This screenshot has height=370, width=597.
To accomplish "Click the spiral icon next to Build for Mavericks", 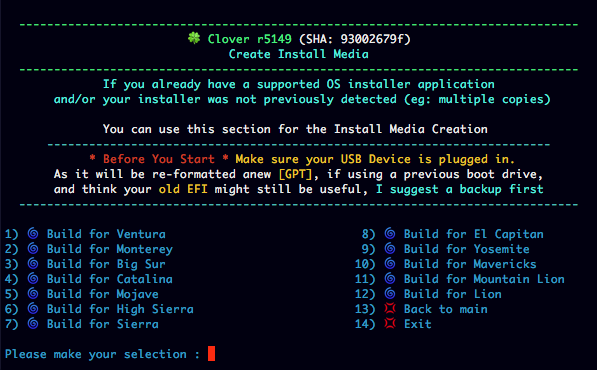I will [390, 263].
